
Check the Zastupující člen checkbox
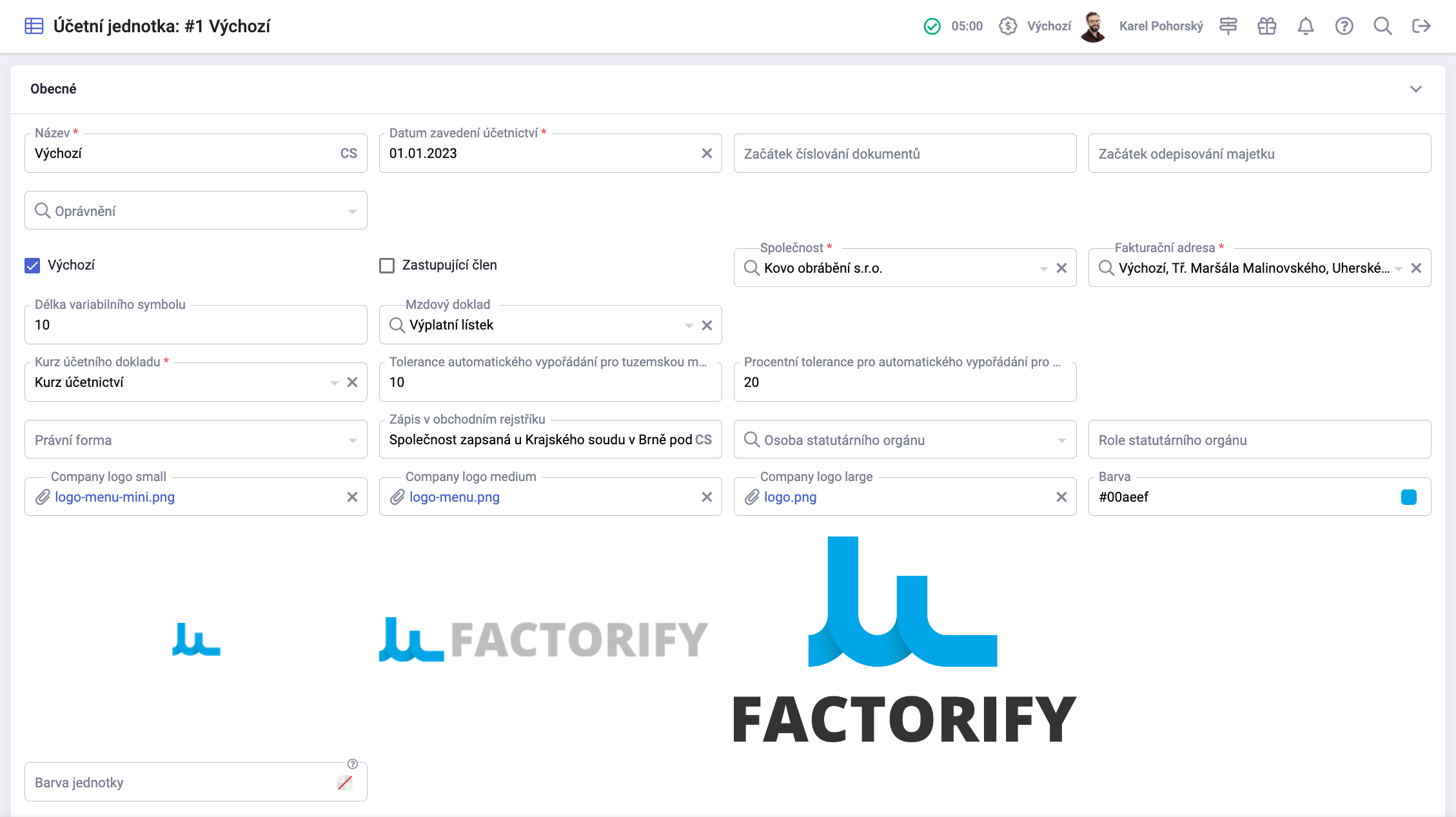click(x=387, y=266)
